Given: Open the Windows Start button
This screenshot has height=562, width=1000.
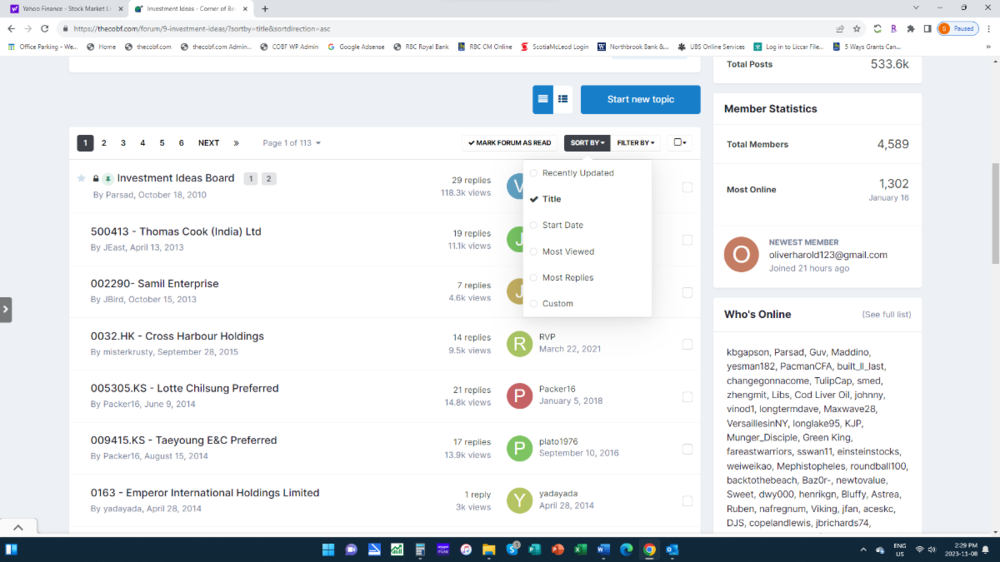Looking at the screenshot, I should 328,549.
